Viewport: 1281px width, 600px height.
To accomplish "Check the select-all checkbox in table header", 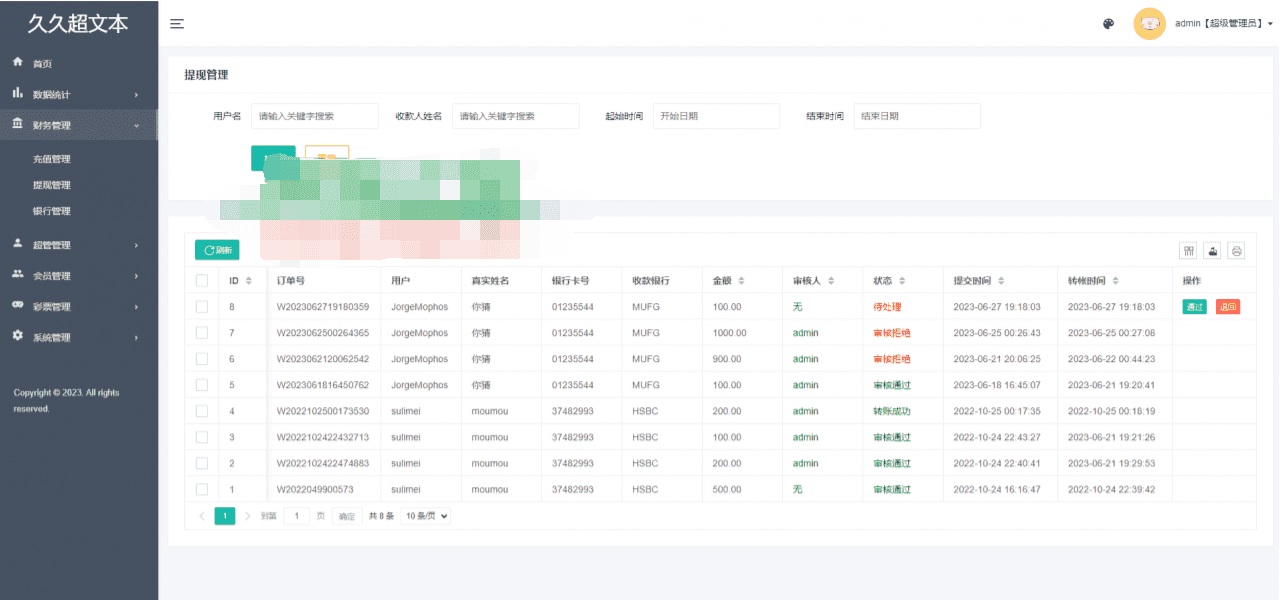I will [x=202, y=281].
